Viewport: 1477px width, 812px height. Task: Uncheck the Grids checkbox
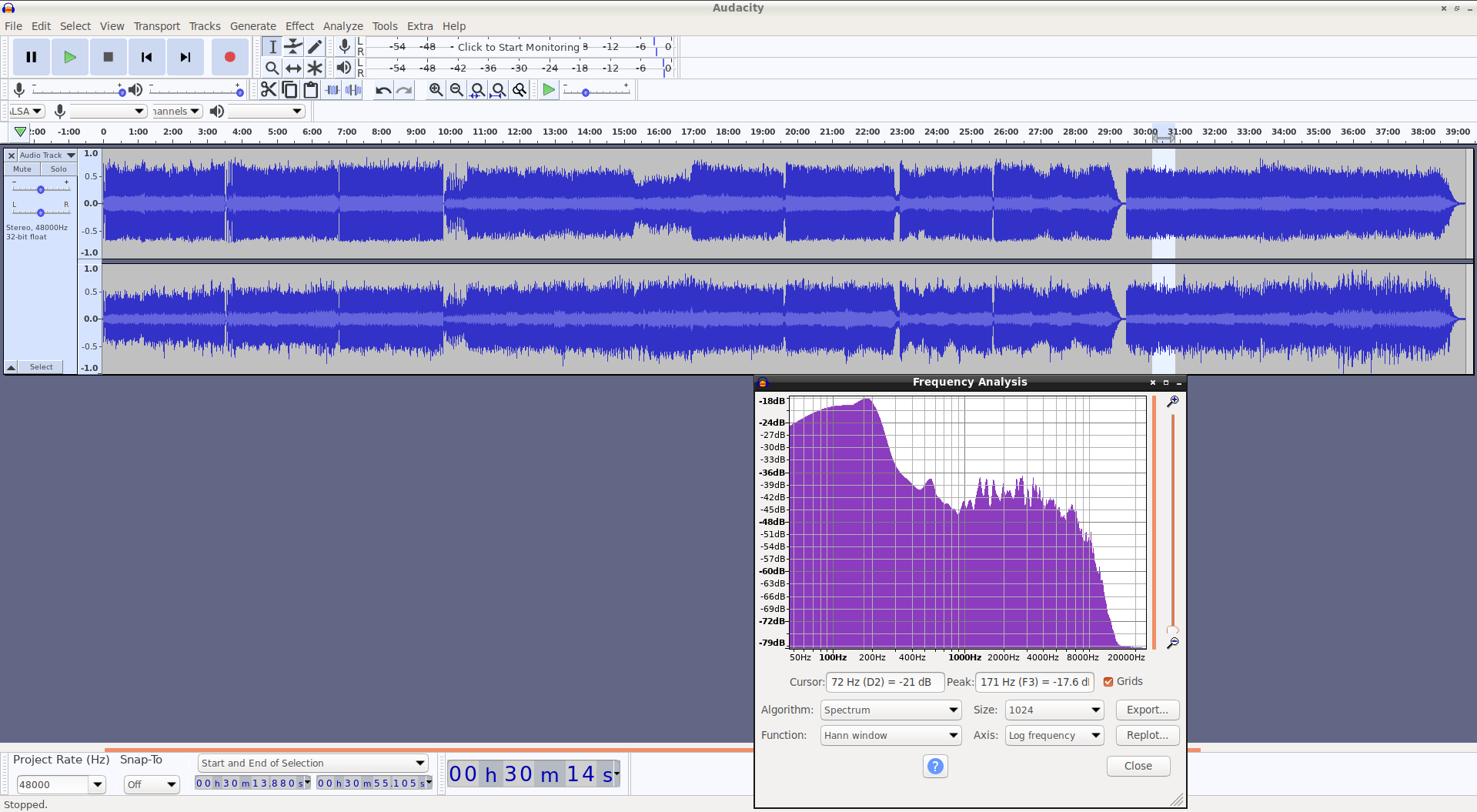point(1108,682)
